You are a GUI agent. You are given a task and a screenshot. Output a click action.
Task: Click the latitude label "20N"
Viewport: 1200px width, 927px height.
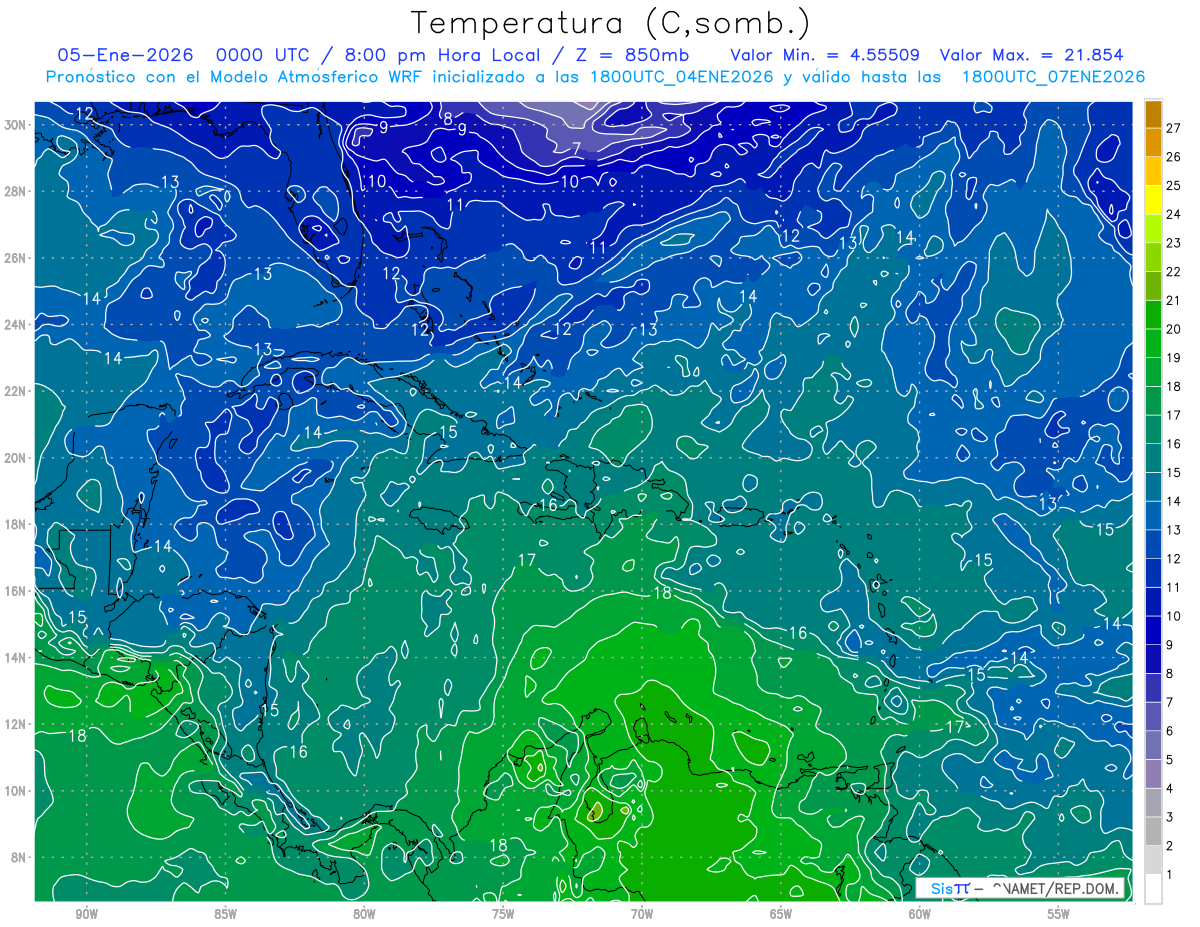click(15, 458)
